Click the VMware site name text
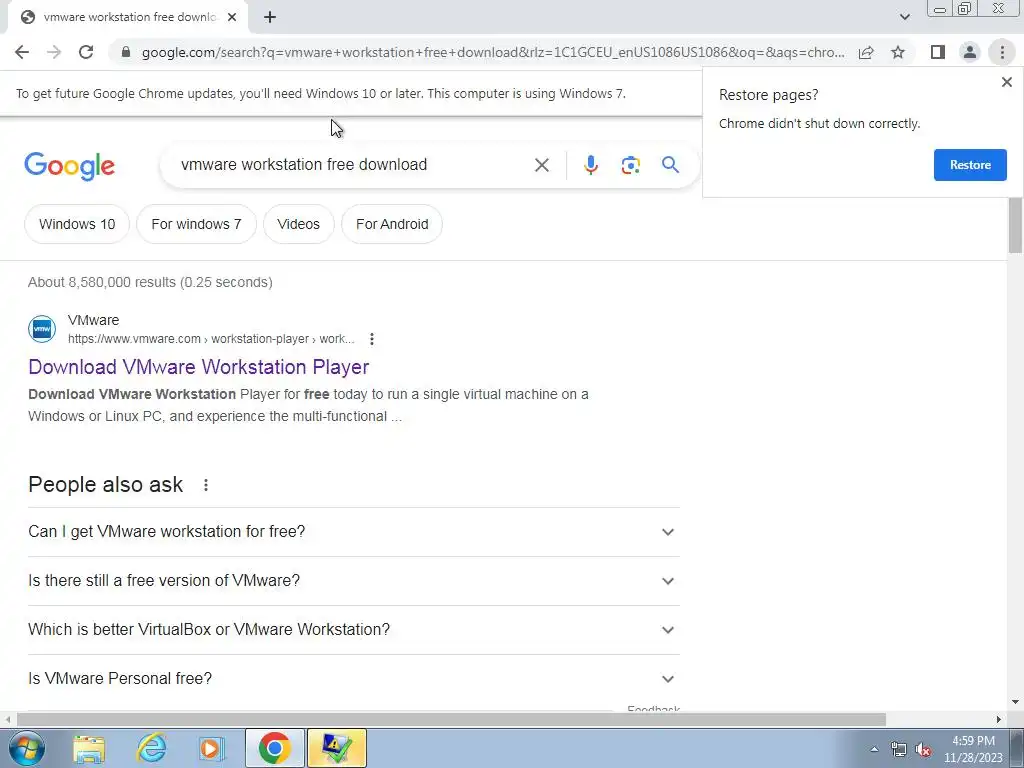 click(93, 320)
